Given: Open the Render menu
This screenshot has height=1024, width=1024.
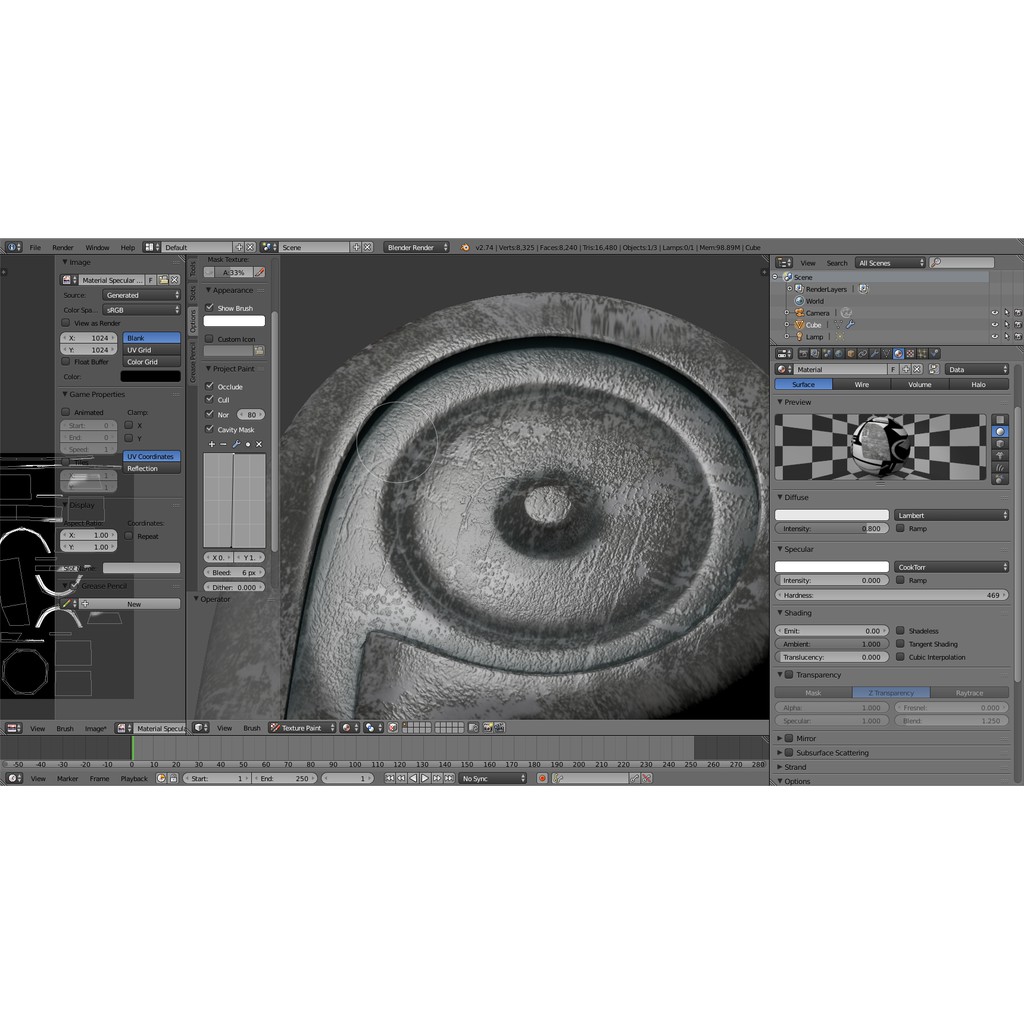Looking at the screenshot, I should [63, 247].
